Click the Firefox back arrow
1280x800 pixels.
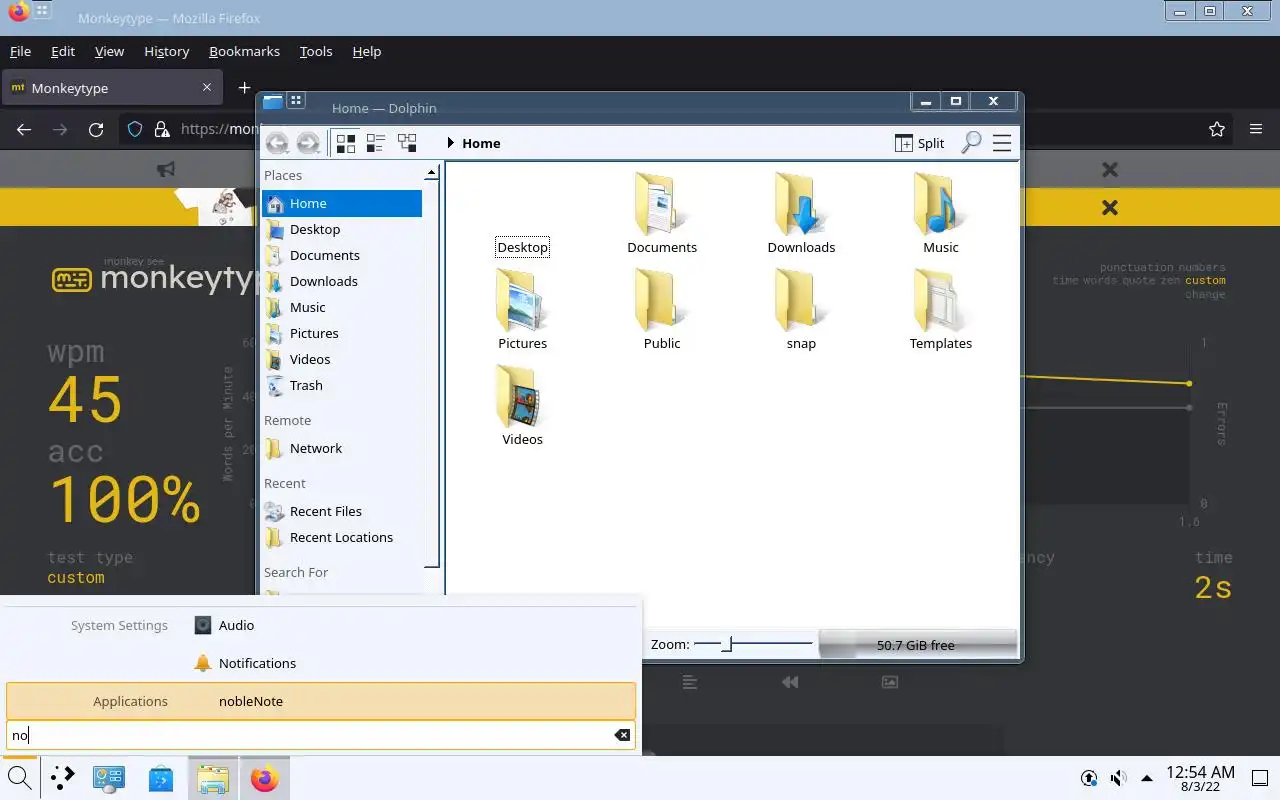tap(24, 129)
